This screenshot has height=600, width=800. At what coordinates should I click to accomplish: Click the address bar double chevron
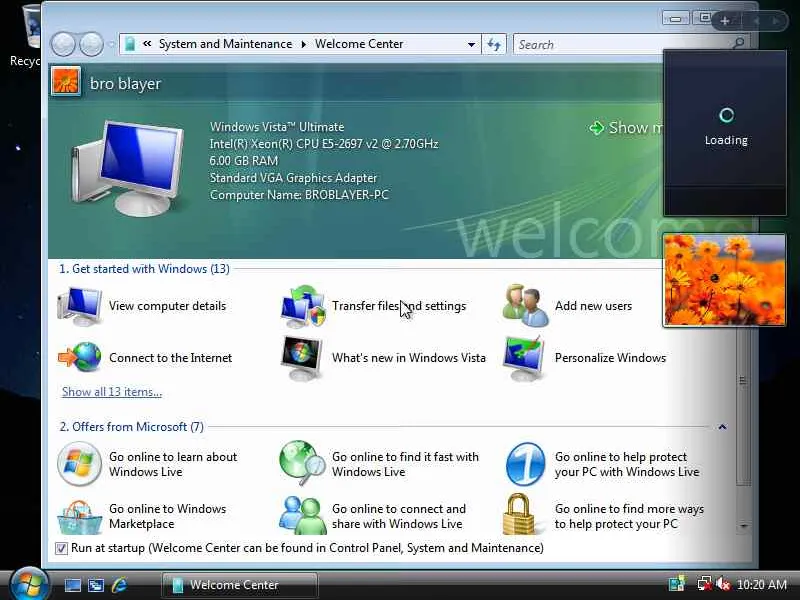pos(147,44)
